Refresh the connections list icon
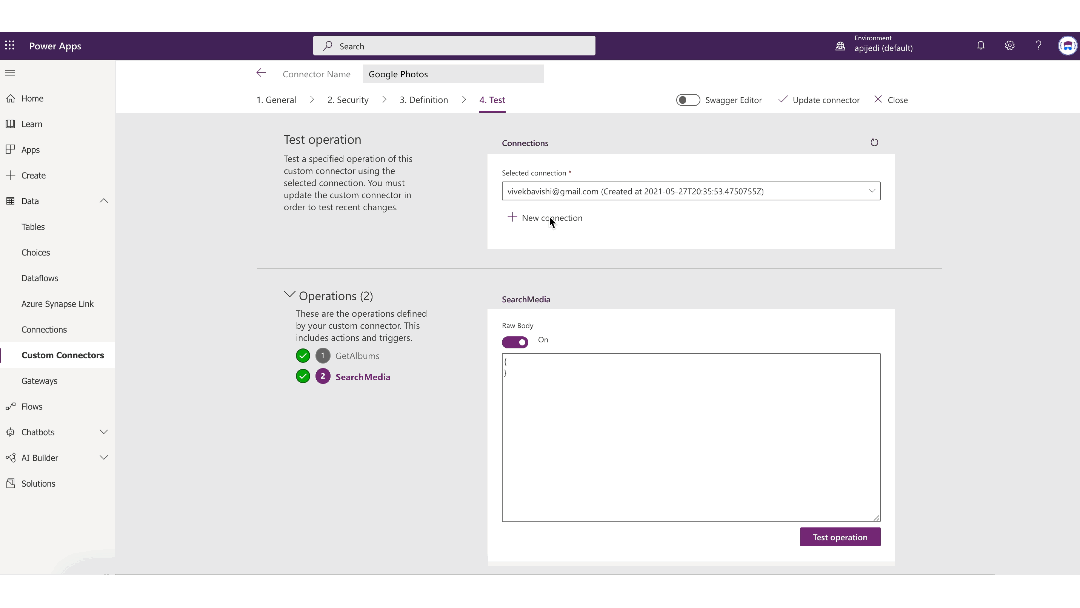The width and height of the screenshot is (1080, 608). (874, 143)
